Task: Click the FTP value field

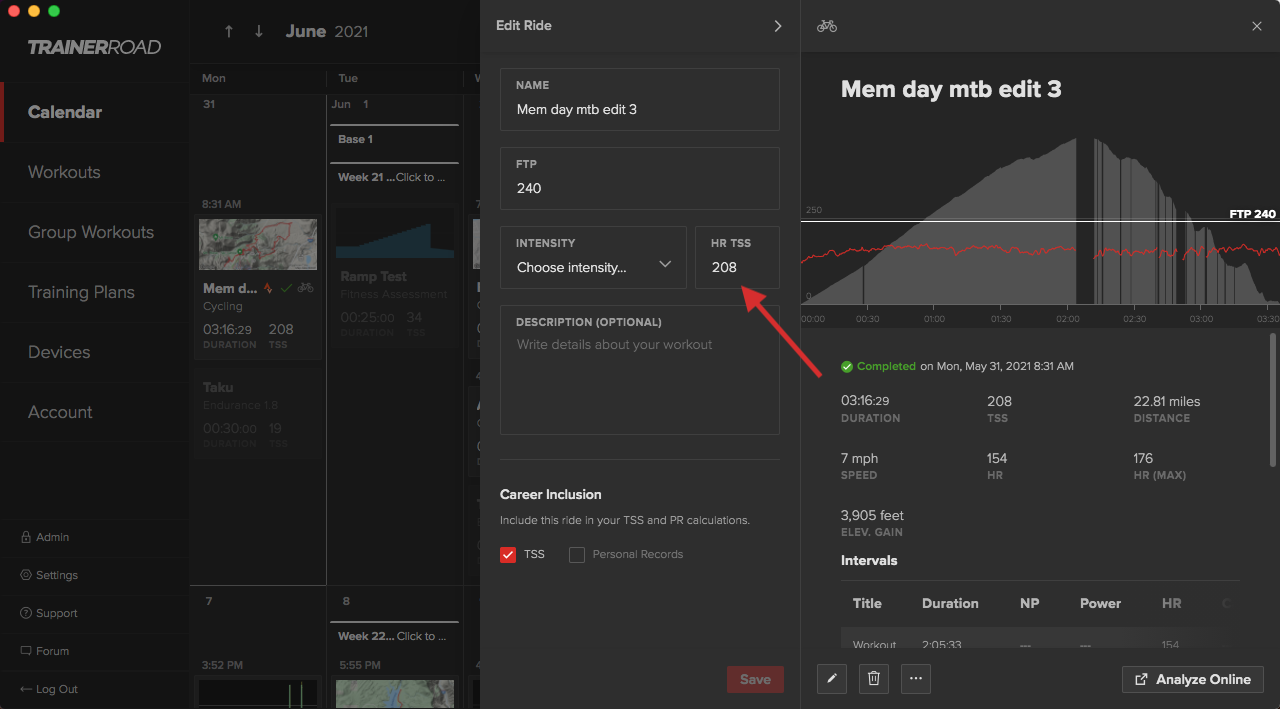Action: (640, 178)
